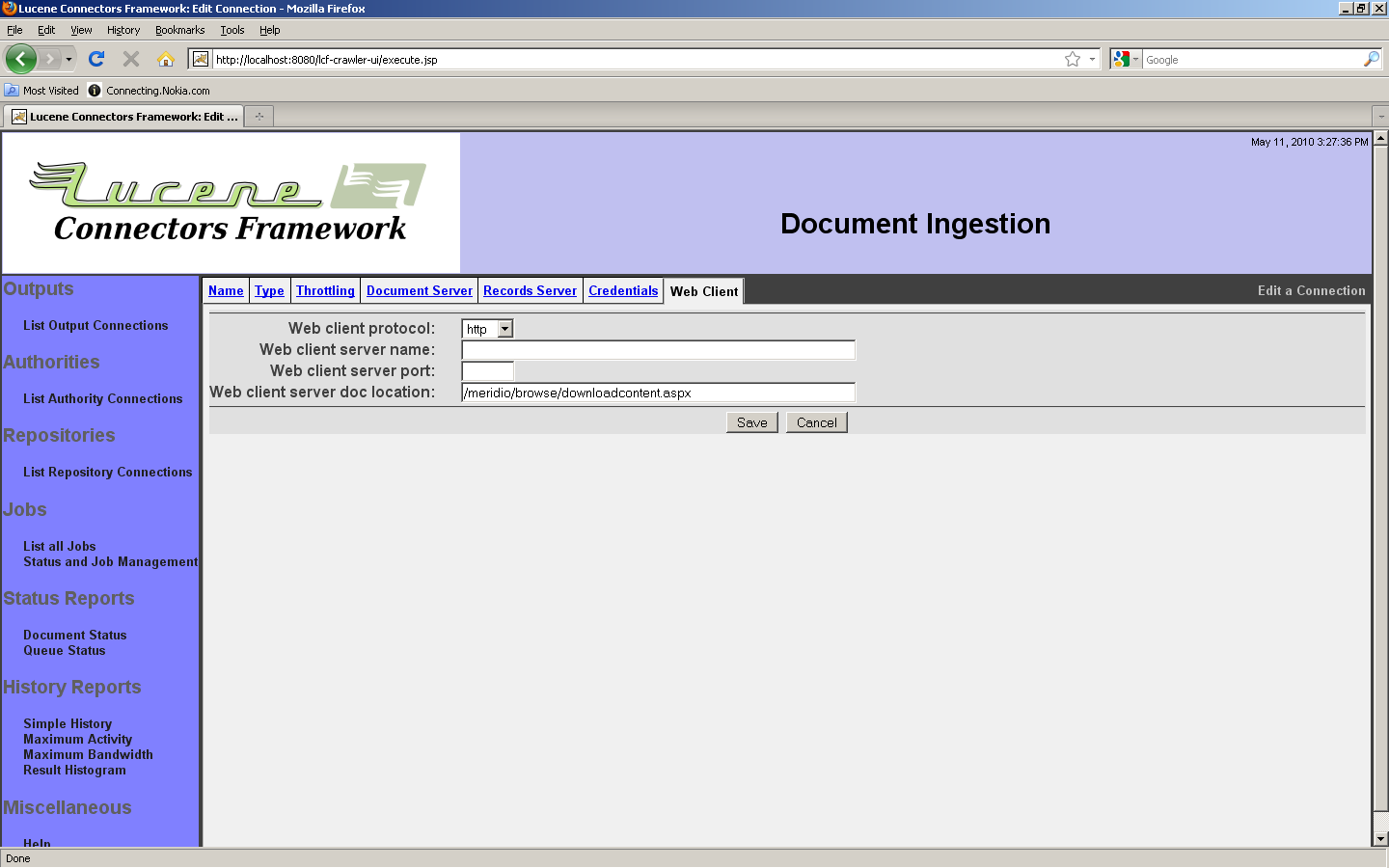This screenshot has width=1389, height=868.
Task: Click the page scrollbar down arrow
Action: click(1380, 839)
